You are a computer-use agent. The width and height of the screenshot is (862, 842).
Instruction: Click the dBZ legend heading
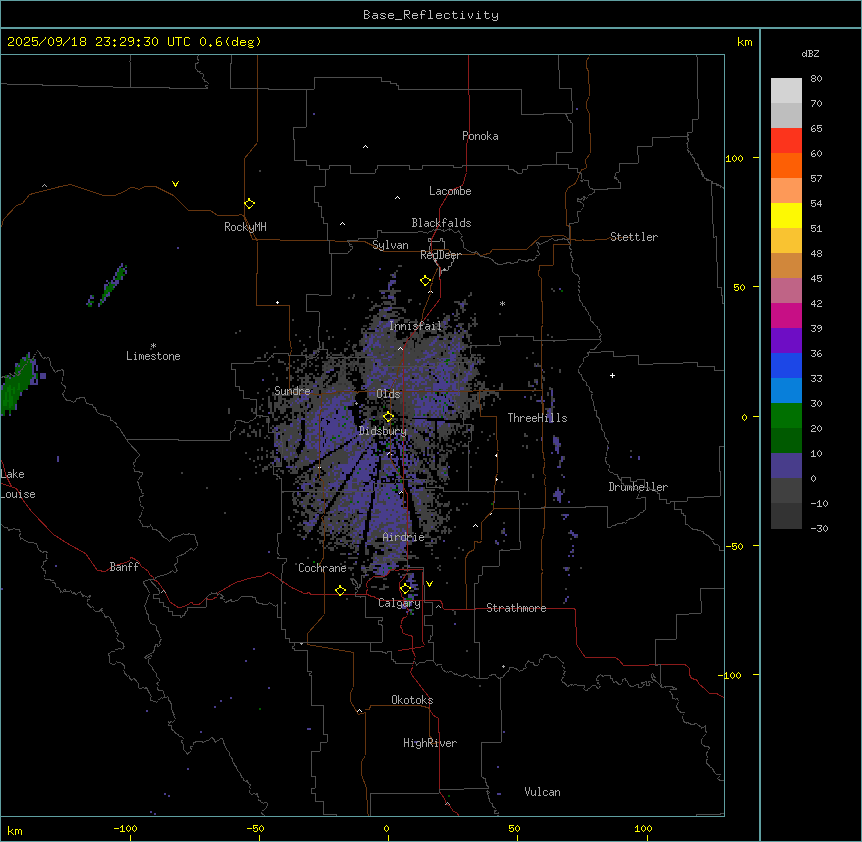(x=811, y=53)
